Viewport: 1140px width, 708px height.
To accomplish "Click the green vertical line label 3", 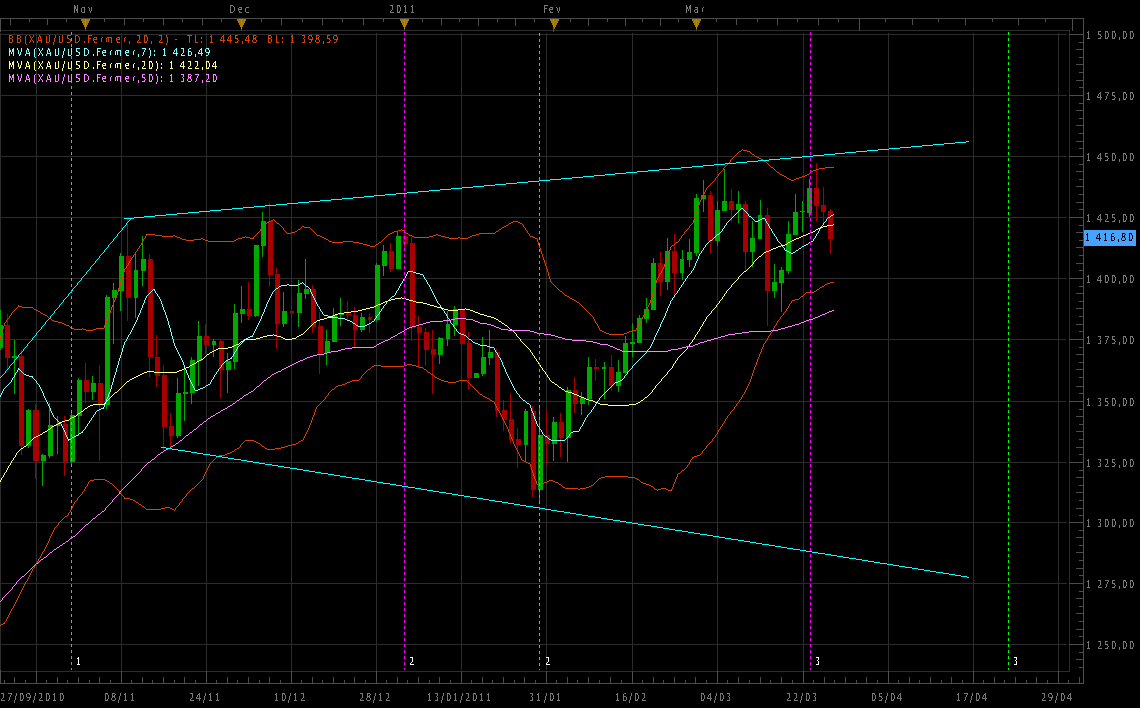I will click(1015, 662).
